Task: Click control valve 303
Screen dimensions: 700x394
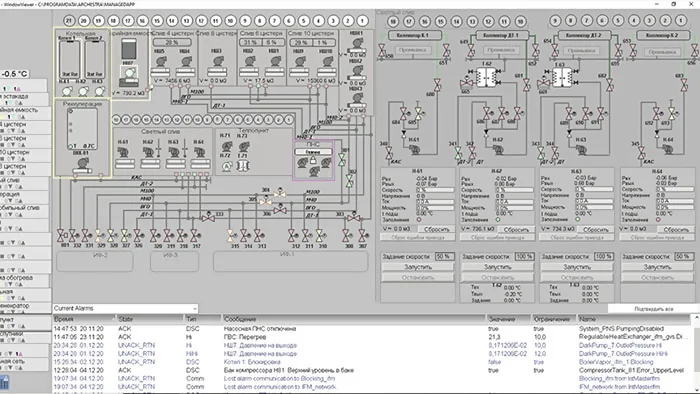Action: [354, 217]
